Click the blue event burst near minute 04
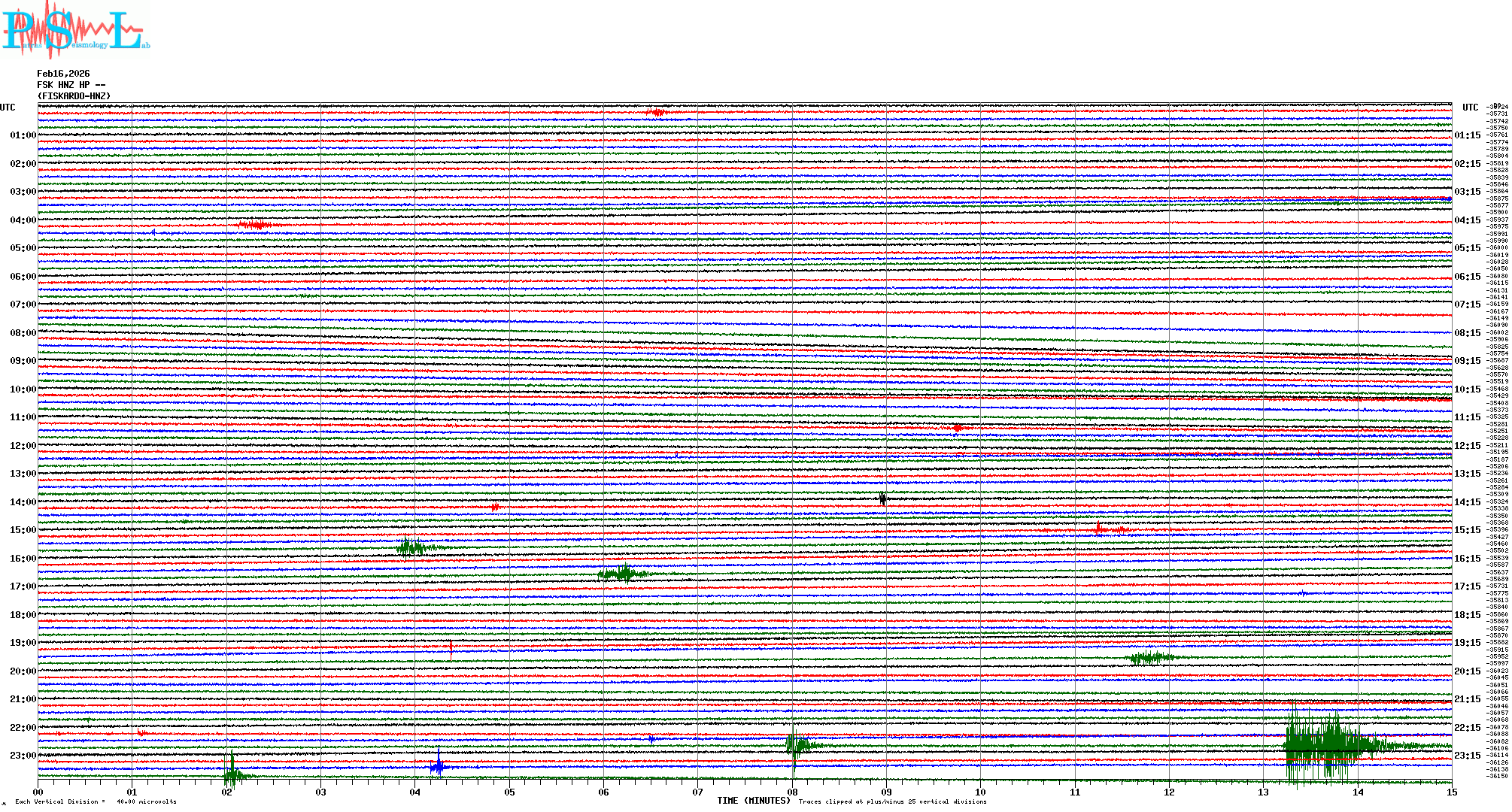Image resolution: width=1512 pixels, height=812 pixels. pyautogui.click(x=439, y=766)
